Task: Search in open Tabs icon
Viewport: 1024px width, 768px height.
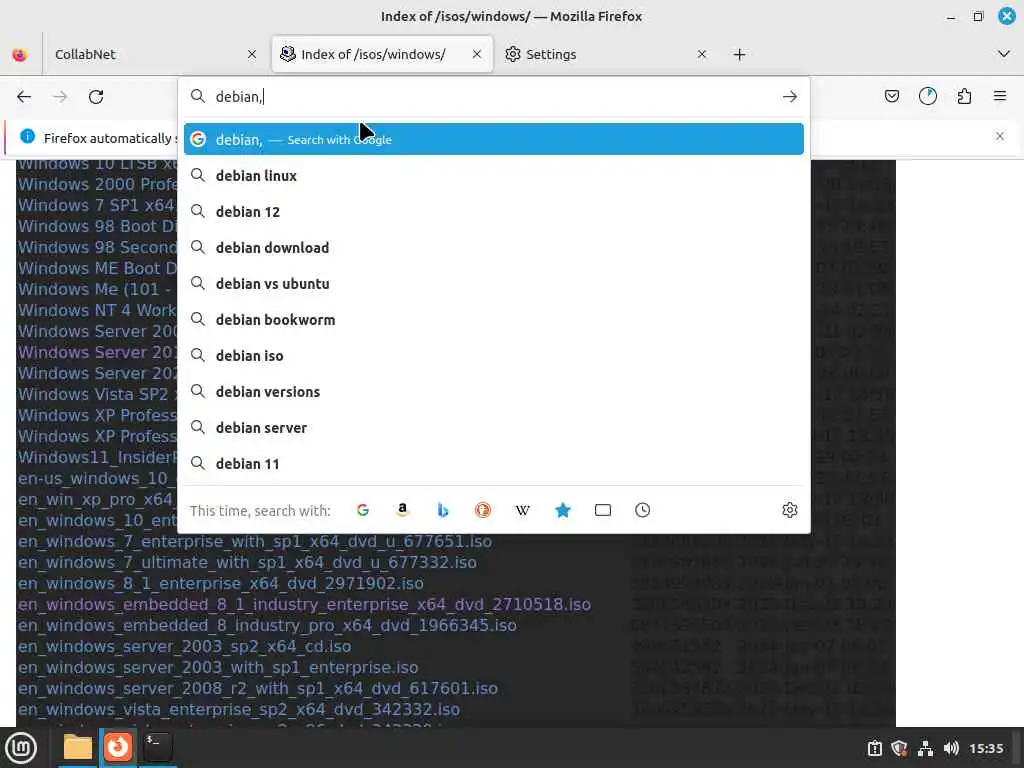Action: tap(603, 510)
